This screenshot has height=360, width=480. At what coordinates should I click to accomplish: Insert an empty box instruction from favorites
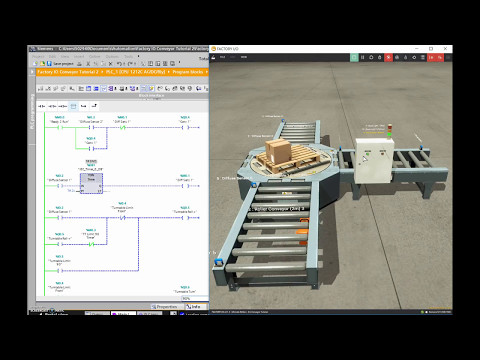[73, 106]
